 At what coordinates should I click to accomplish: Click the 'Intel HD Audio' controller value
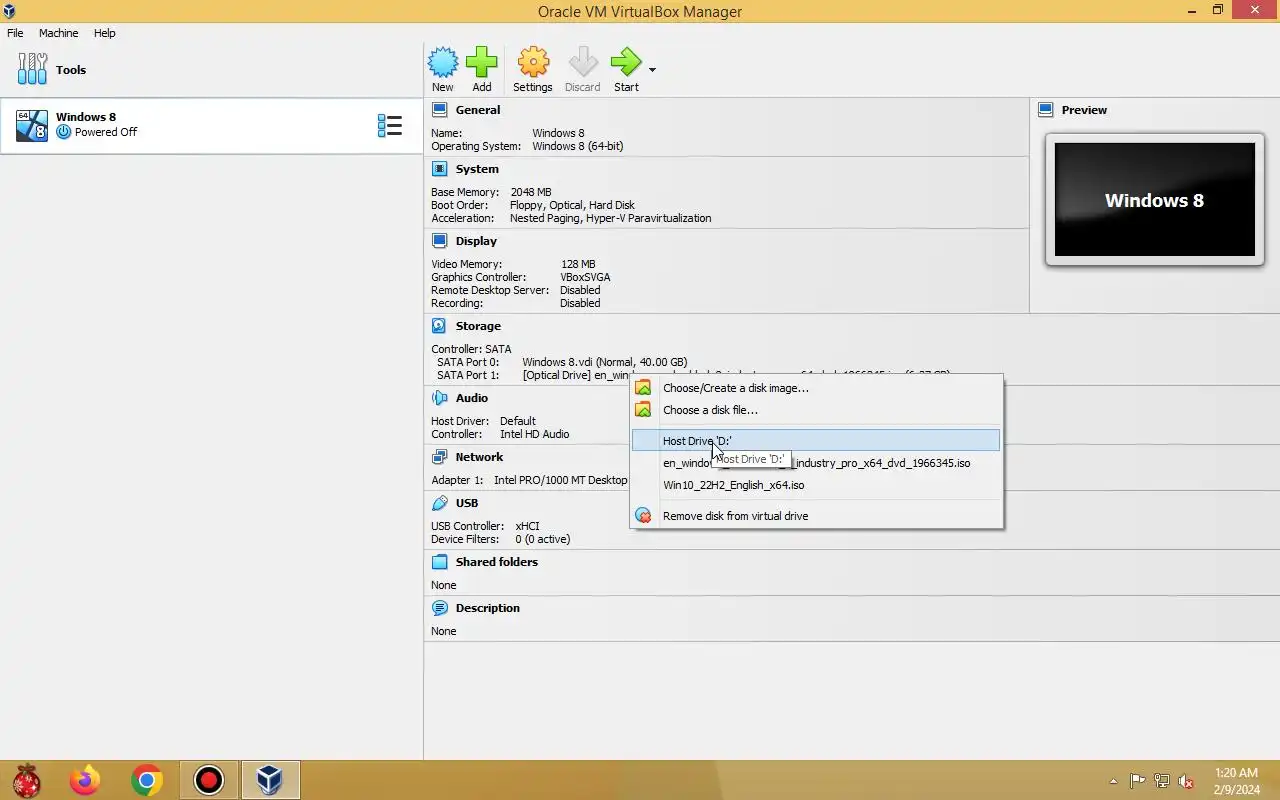(x=535, y=434)
